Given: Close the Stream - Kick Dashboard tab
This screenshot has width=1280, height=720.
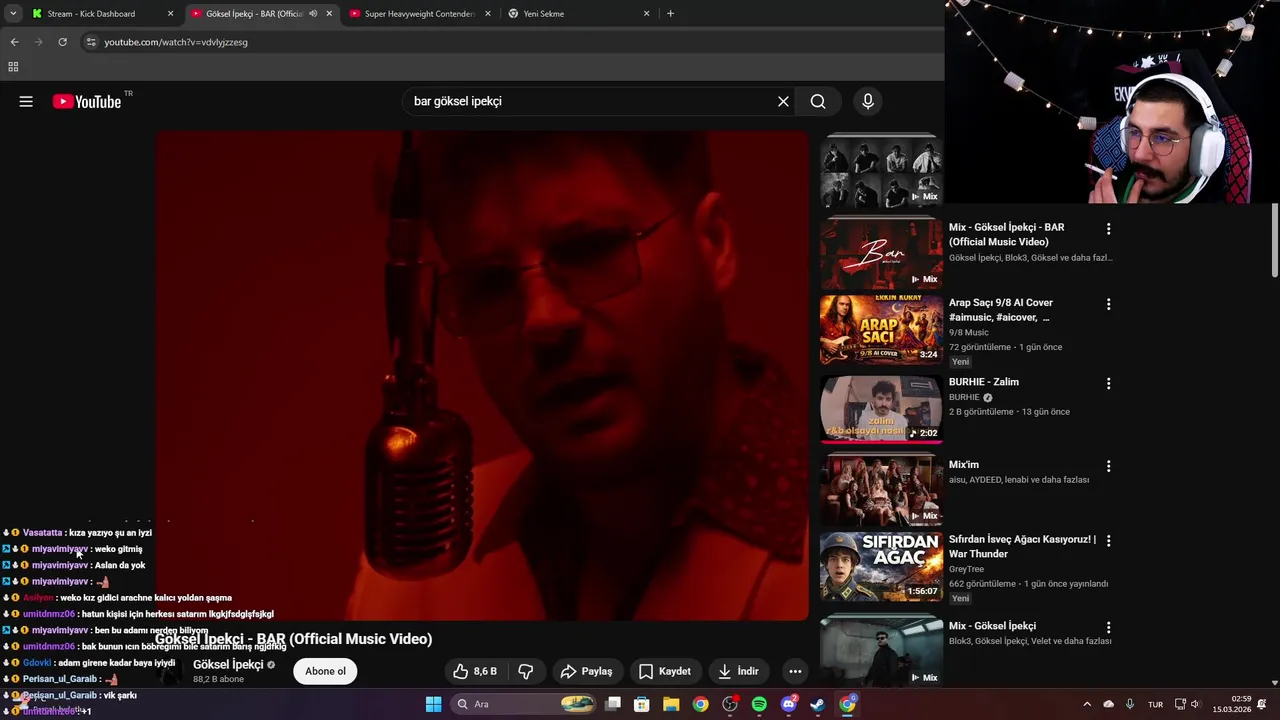Looking at the screenshot, I should point(170,14).
